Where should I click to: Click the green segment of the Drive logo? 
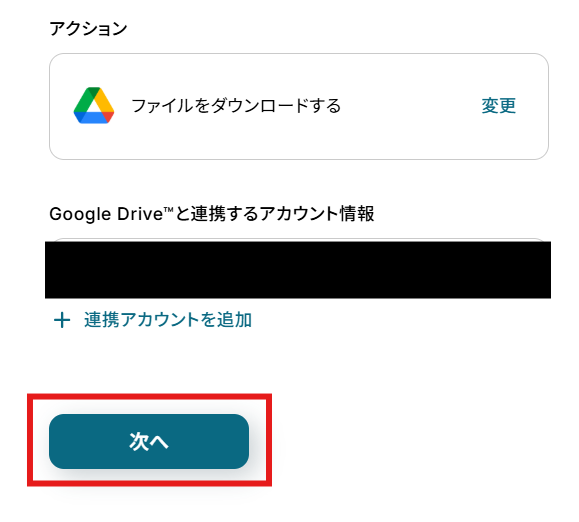pyautogui.click(x=83, y=100)
